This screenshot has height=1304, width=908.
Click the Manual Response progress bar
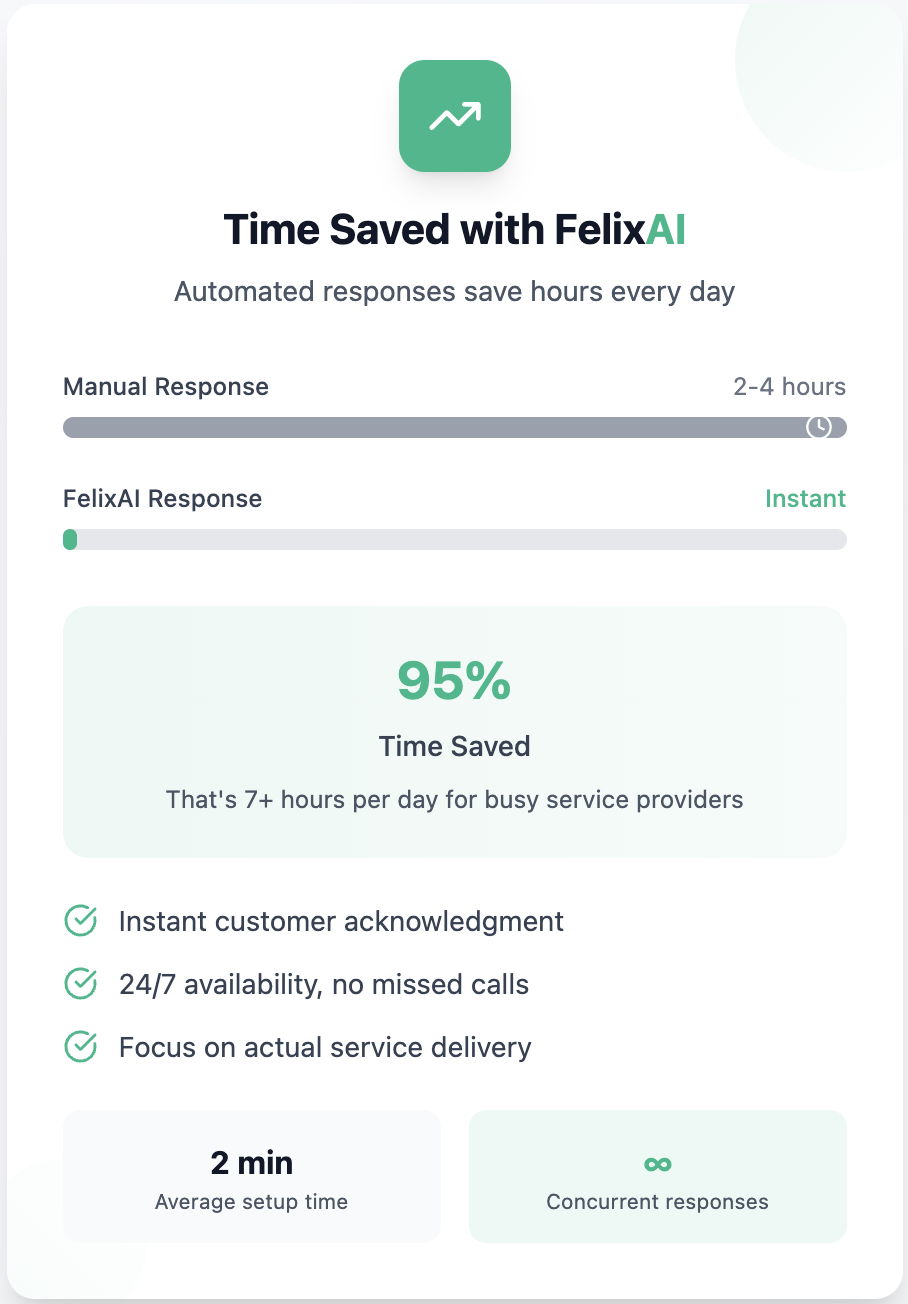pos(454,427)
